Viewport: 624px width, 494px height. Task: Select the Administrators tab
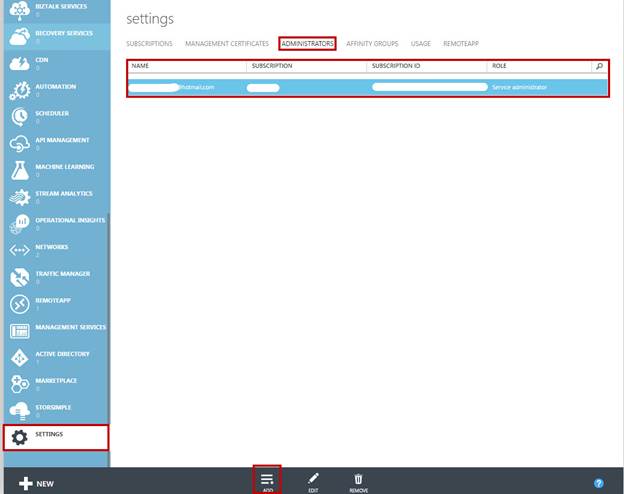tap(307, 43)
